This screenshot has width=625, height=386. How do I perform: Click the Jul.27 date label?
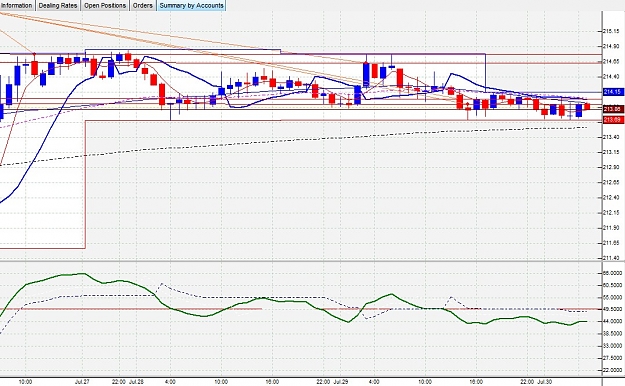point(81,382)
